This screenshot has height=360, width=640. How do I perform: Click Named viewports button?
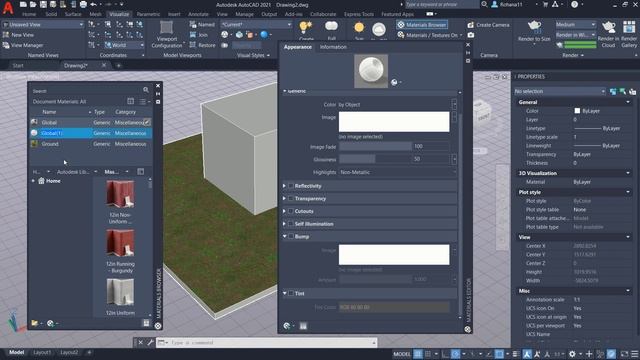pyautogui.click(x=202, y=24)
